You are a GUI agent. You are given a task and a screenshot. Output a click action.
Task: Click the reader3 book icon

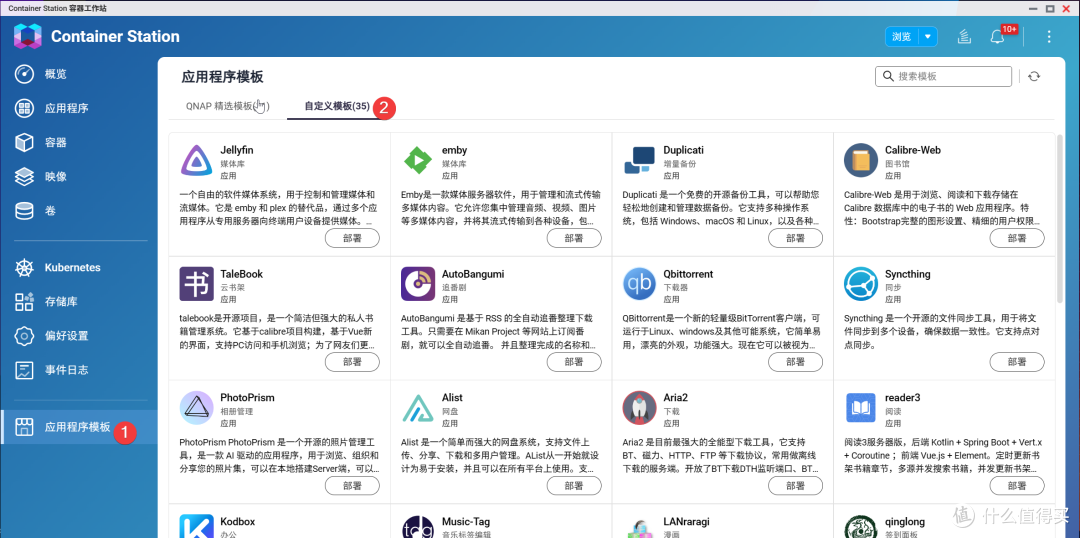point(861,408)
